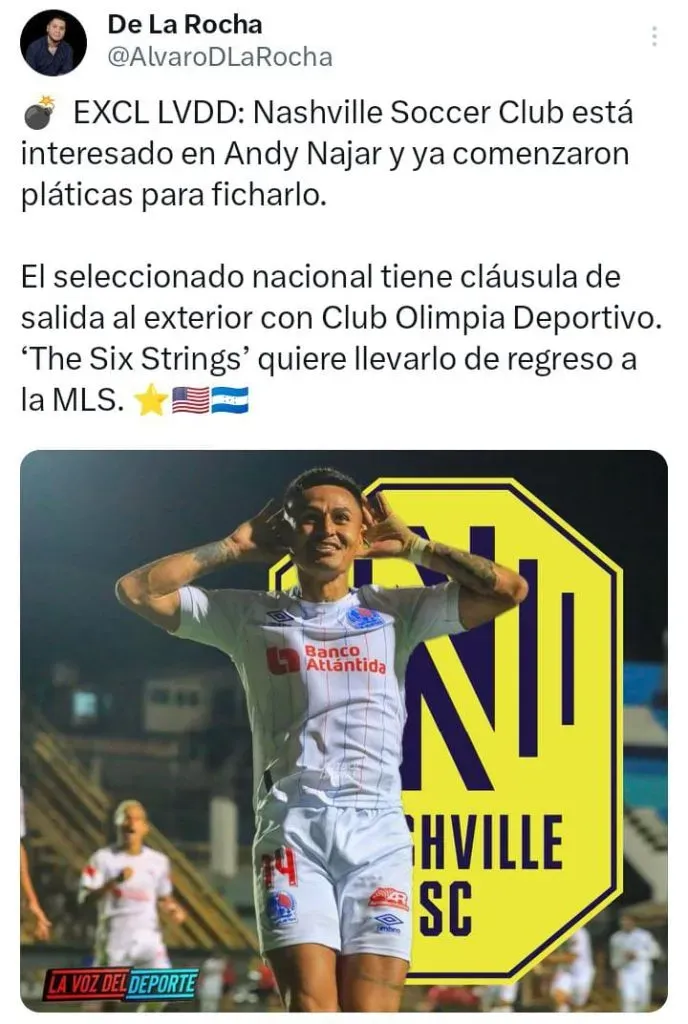
Task: Open the three-dot tweet options menu
Action: click(x=654, y=37)
